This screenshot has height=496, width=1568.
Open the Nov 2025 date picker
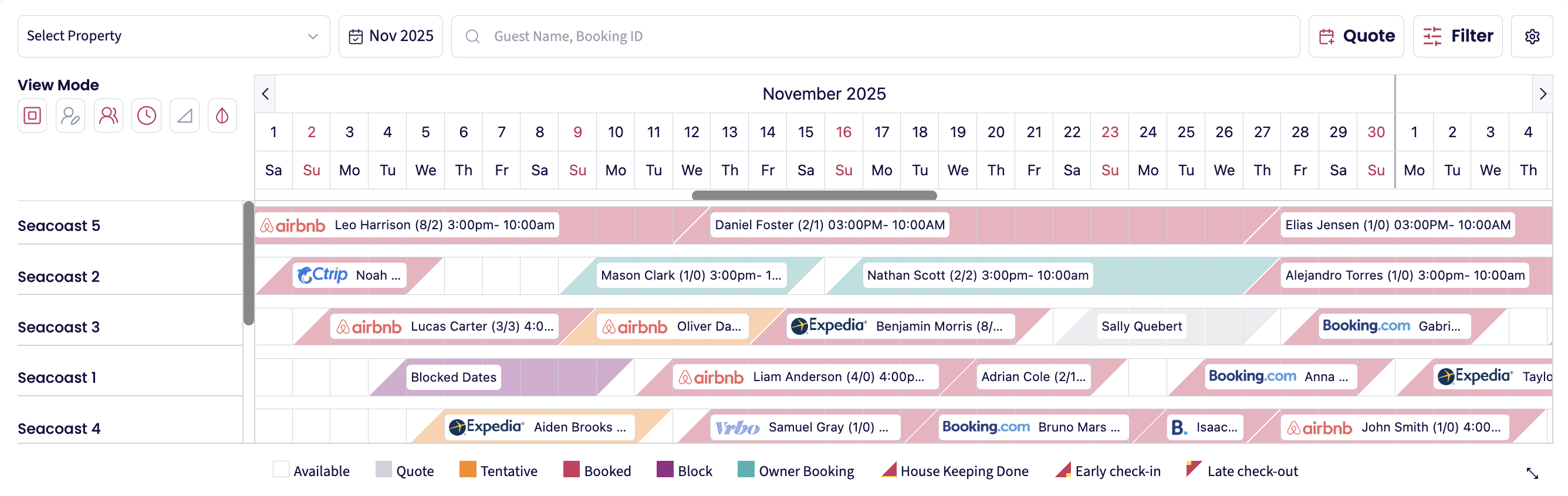tap(391, 36)
